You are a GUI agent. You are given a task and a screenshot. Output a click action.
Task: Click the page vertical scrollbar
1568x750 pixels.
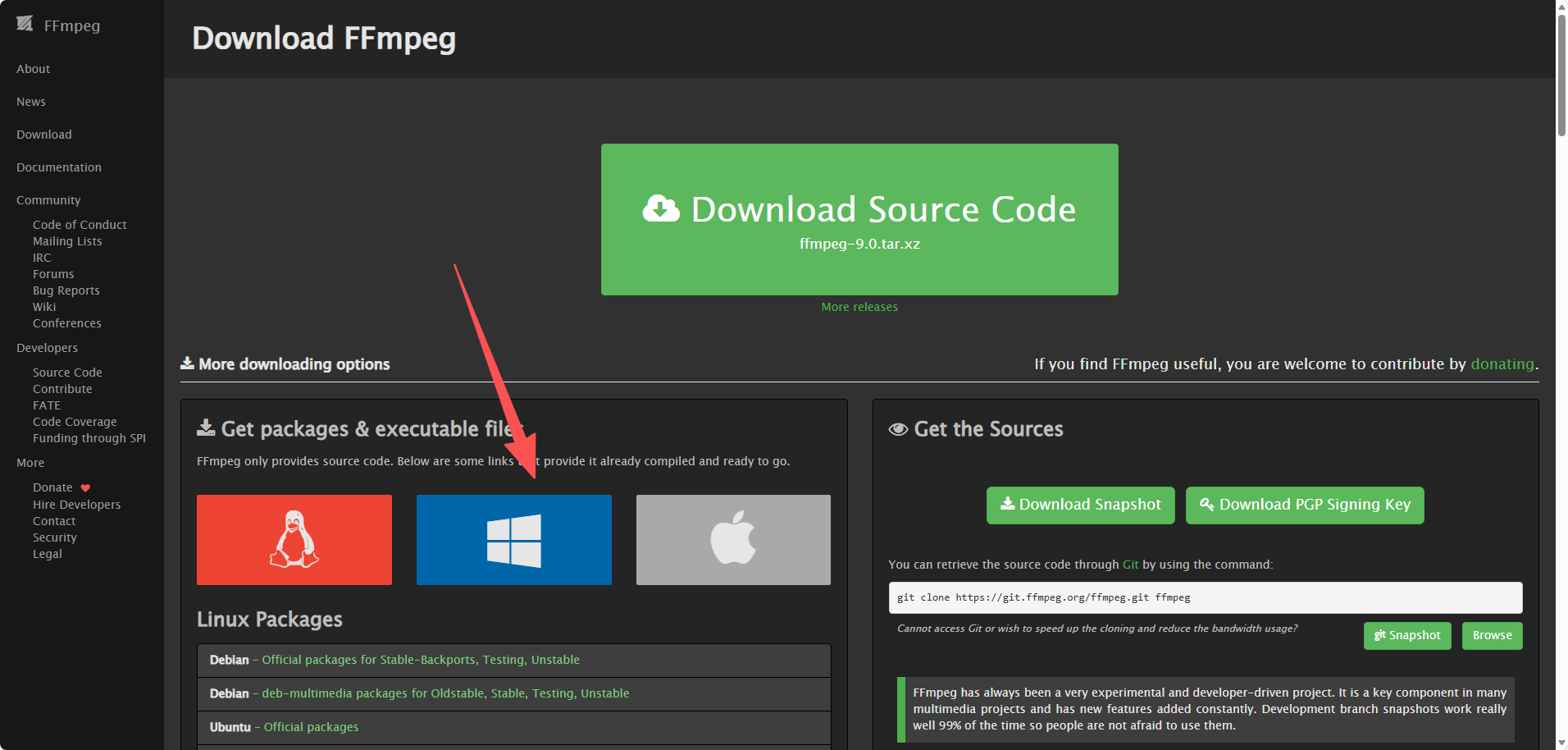pyautogui.click(x=1561, y=74)
